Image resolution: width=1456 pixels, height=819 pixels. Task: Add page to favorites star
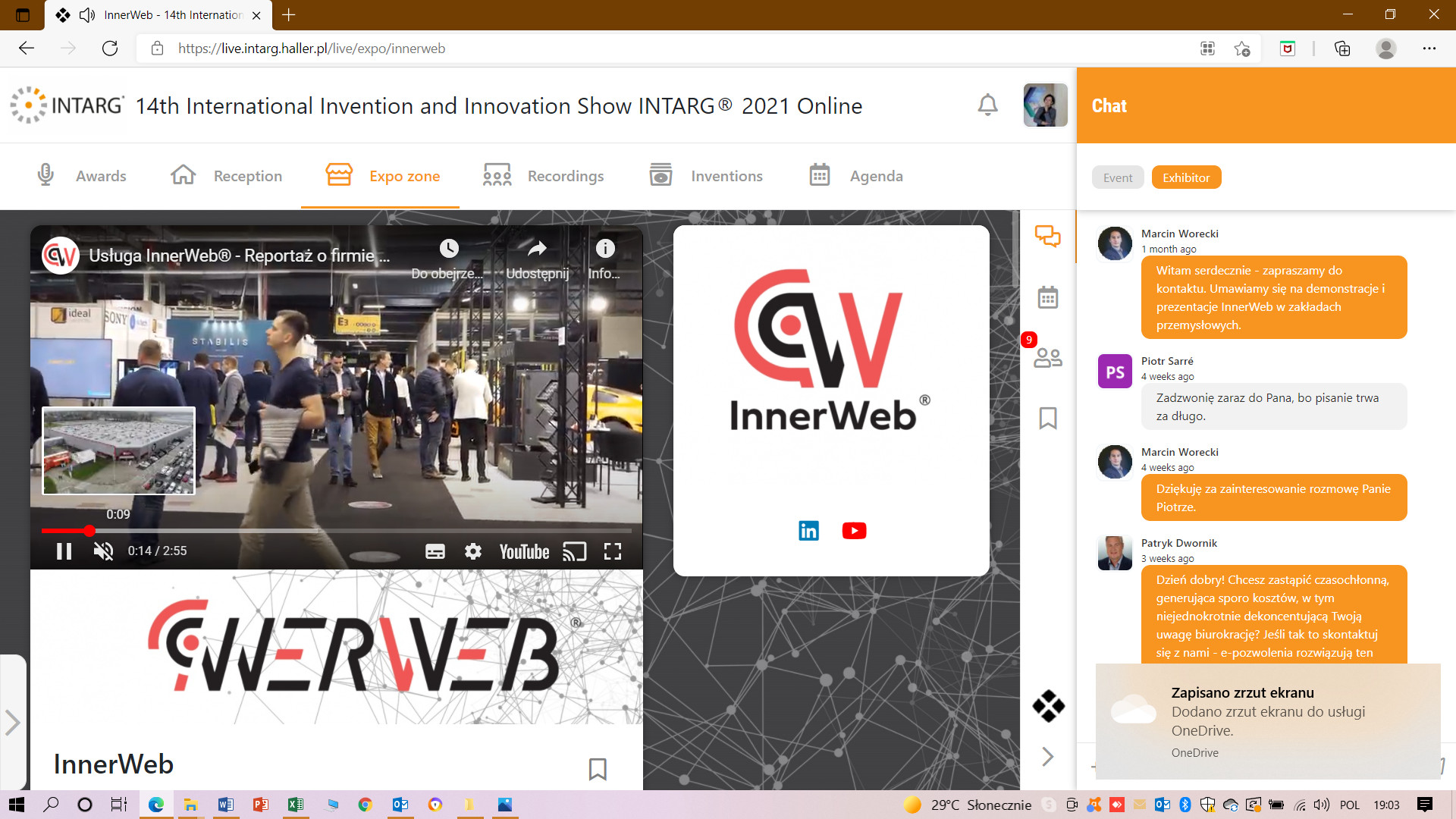tap(1242, 49)
